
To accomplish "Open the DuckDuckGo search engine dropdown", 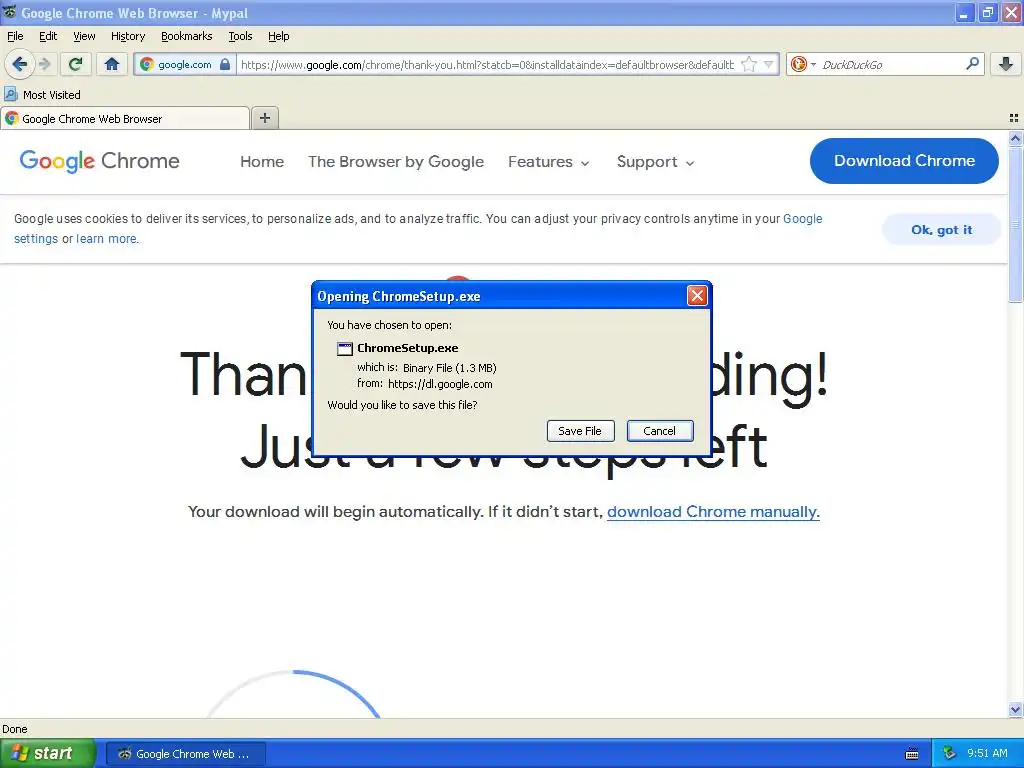I will 803,64.
